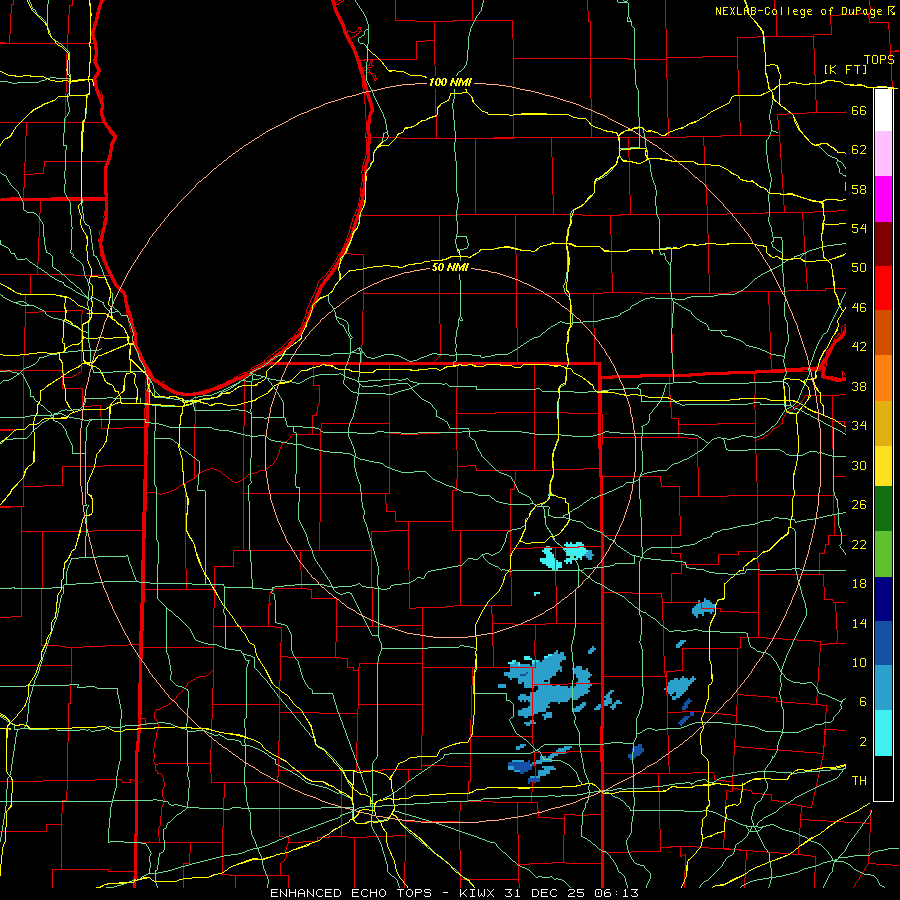The height and width of the screenshot is (900, 900).
Task: Click the dark orange legend swatch near 42
Action: click(x=883, y=332)
